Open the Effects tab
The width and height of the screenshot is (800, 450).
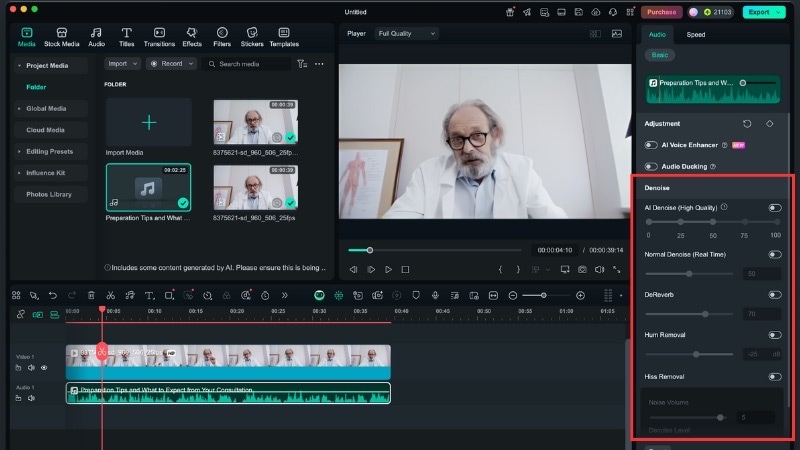pos(192,37)
